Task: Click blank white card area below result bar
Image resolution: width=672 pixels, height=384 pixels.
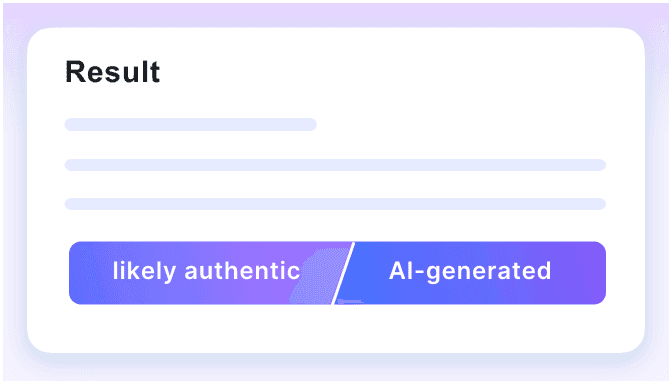Action: (x=335, y=328)
